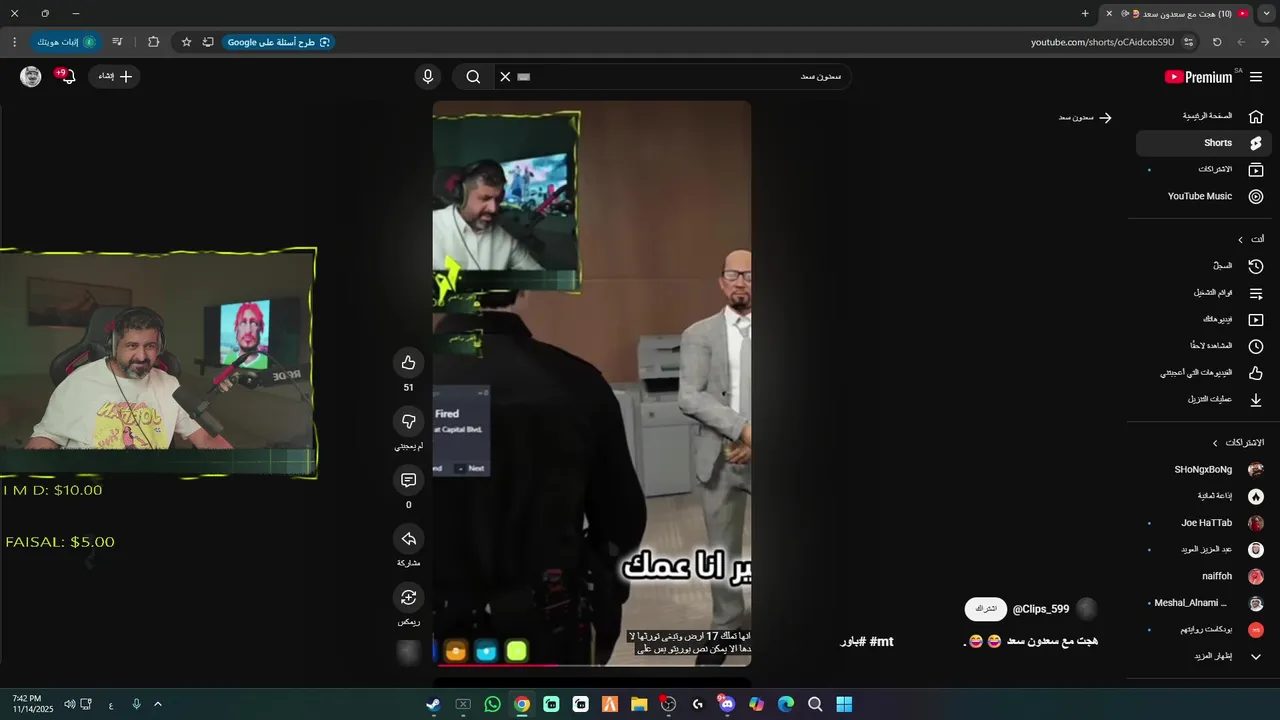
Task: Show hidden system tray icons
Action: pos(157,704)
